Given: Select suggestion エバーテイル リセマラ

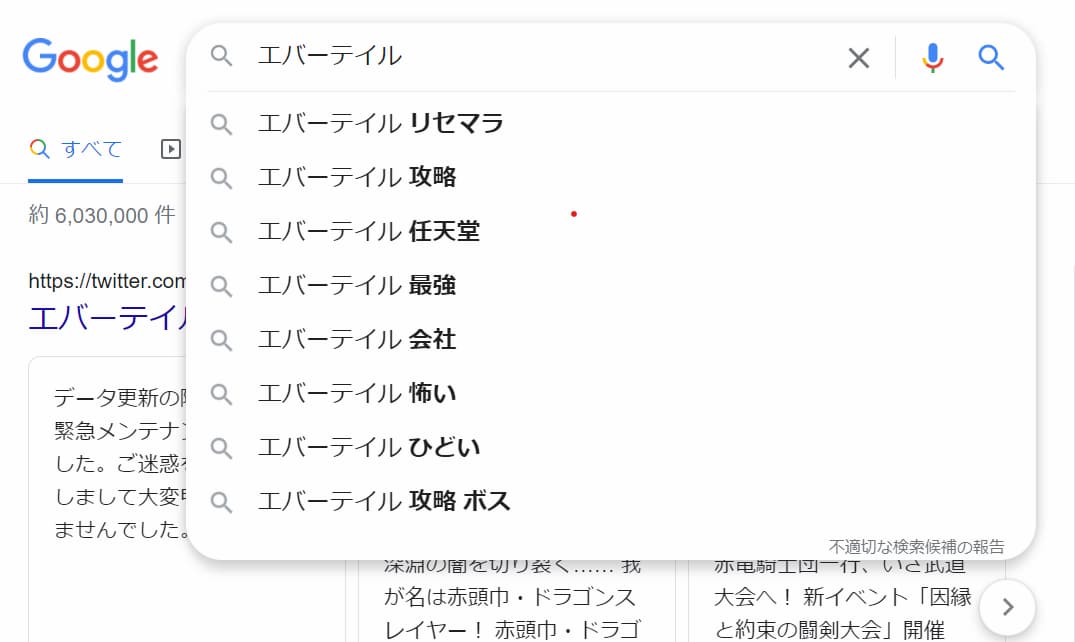Looking at the screenshot, I should coord(612,123).
